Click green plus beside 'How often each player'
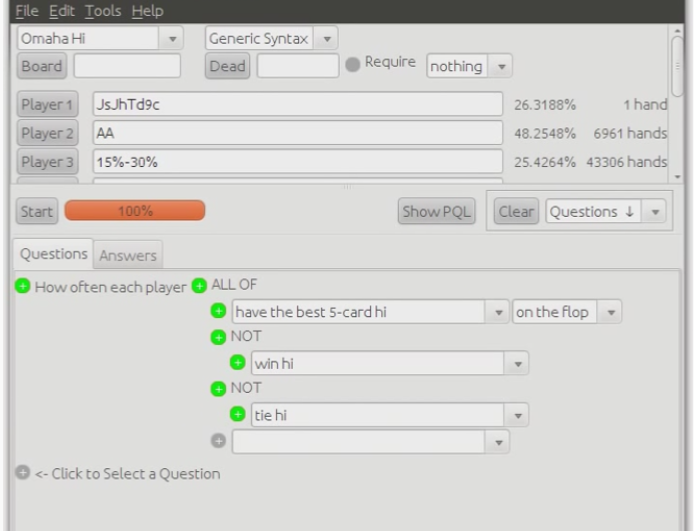Viewport: 694px width, 531px height. [23, 286]
